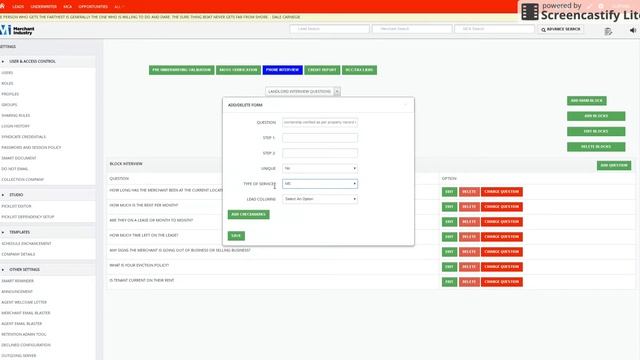This screenshot has height=360, width=640.
Task: Open Profiles in the settings sidebar
Action: pyautogui.click(x=10, y=94)
